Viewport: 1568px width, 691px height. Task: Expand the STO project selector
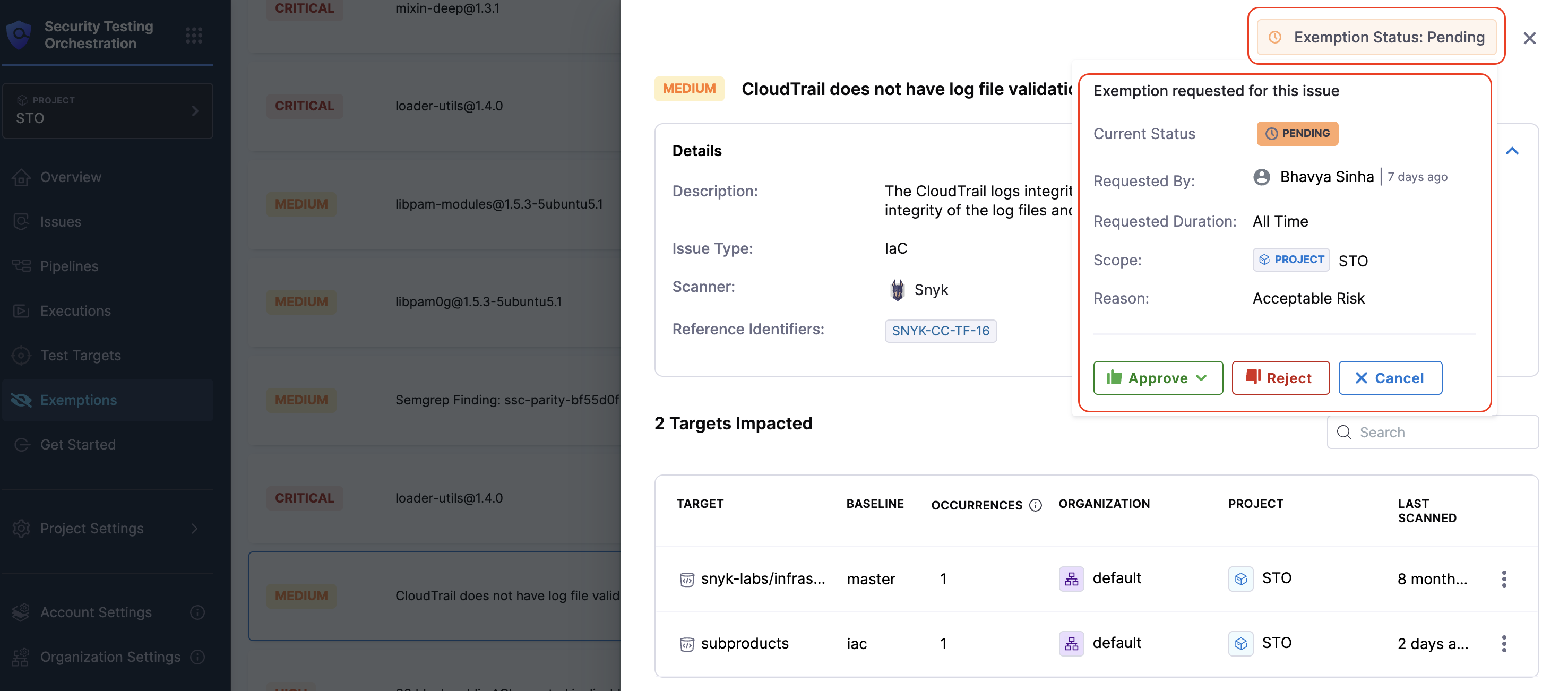click(108, 110)
